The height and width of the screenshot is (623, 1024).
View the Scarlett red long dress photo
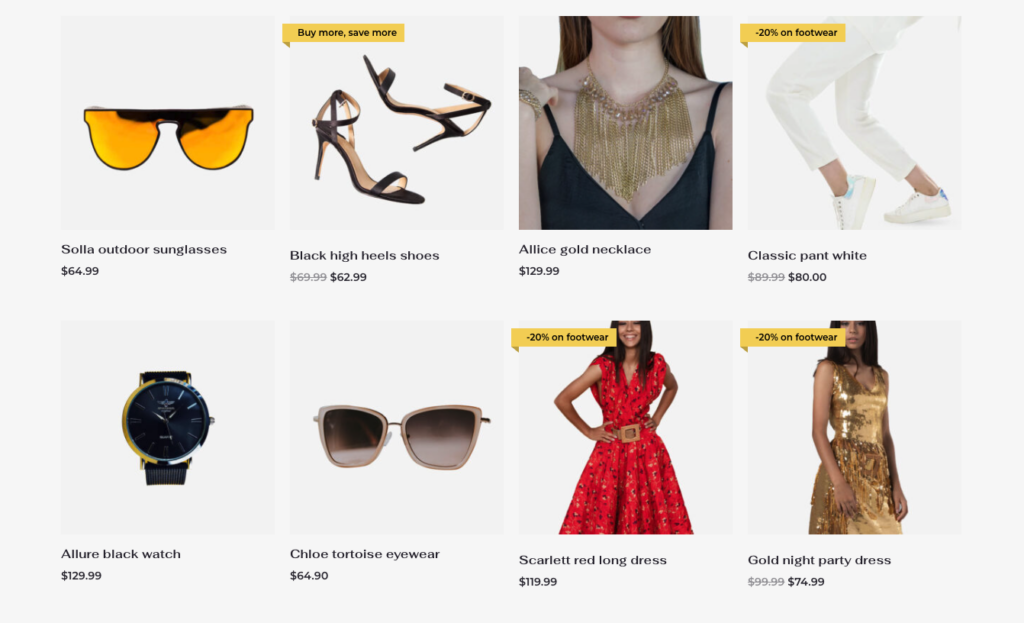click(626, 428)
